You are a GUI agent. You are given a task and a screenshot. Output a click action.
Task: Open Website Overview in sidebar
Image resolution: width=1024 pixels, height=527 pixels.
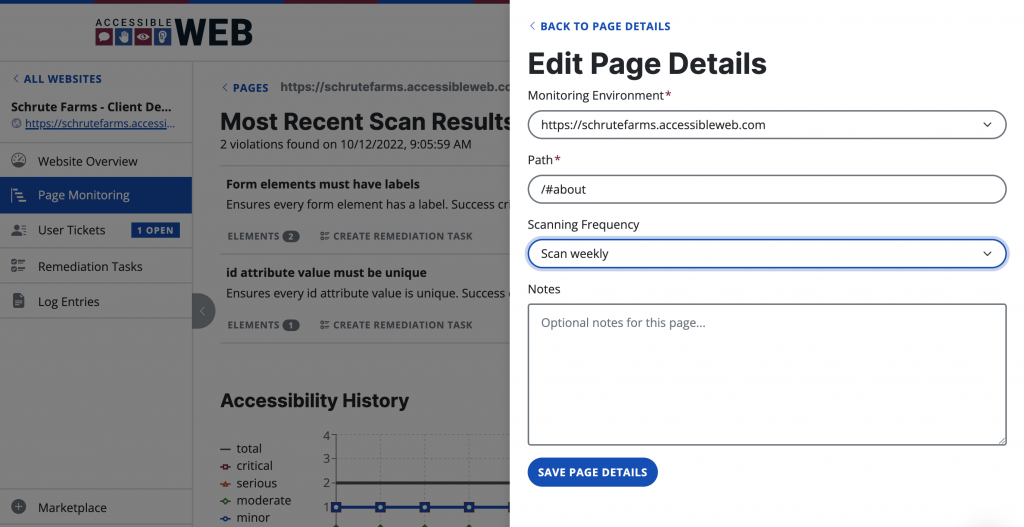pyautogui.click(x=96, y=161)
